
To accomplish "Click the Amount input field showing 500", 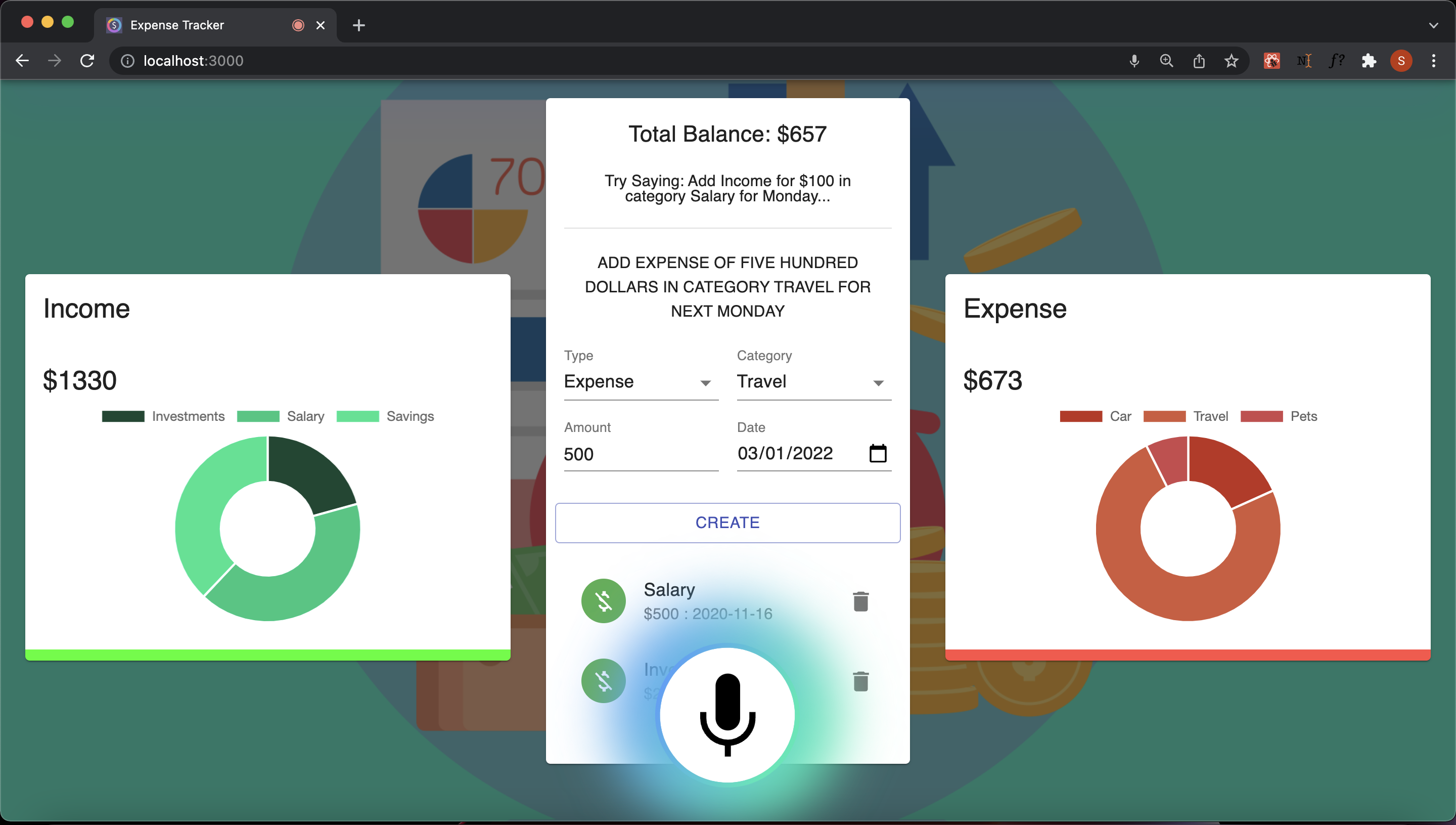I will point(641,454).
